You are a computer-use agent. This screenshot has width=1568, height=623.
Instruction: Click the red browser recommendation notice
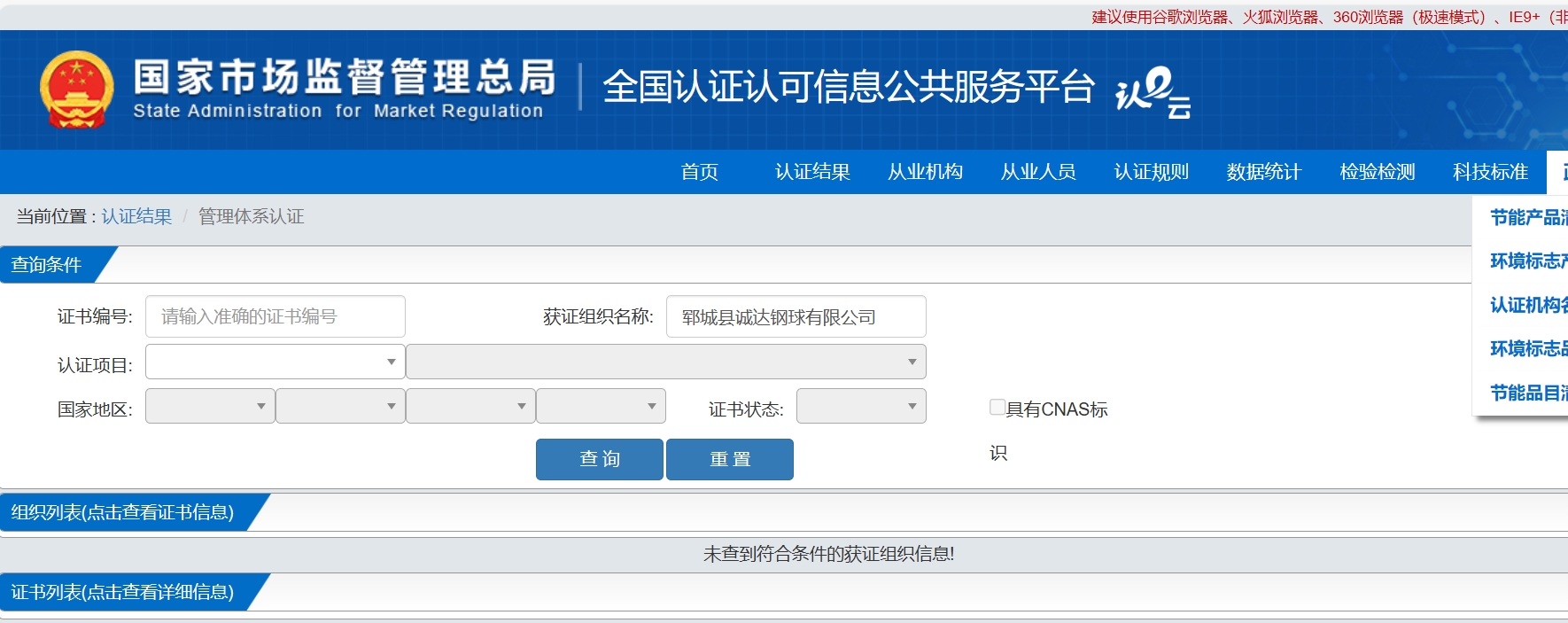[1329, 17]
